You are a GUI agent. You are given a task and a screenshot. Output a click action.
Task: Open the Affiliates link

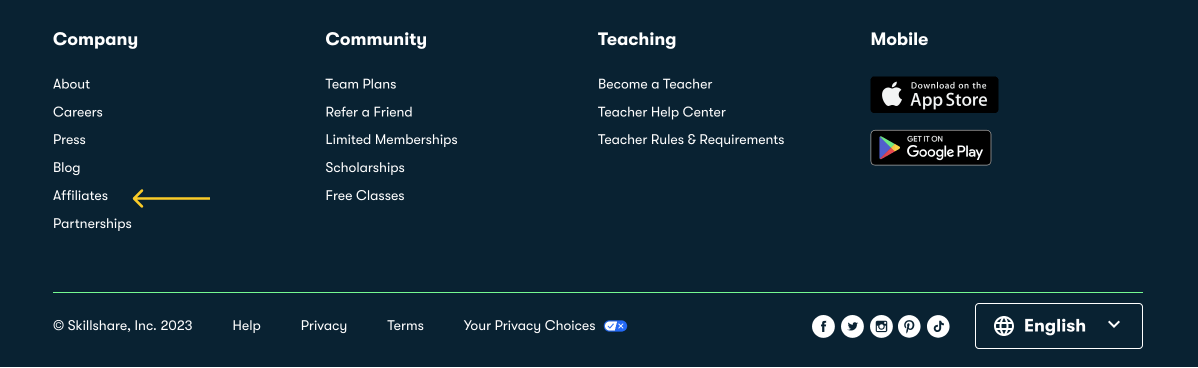click(x=80, y=195)
